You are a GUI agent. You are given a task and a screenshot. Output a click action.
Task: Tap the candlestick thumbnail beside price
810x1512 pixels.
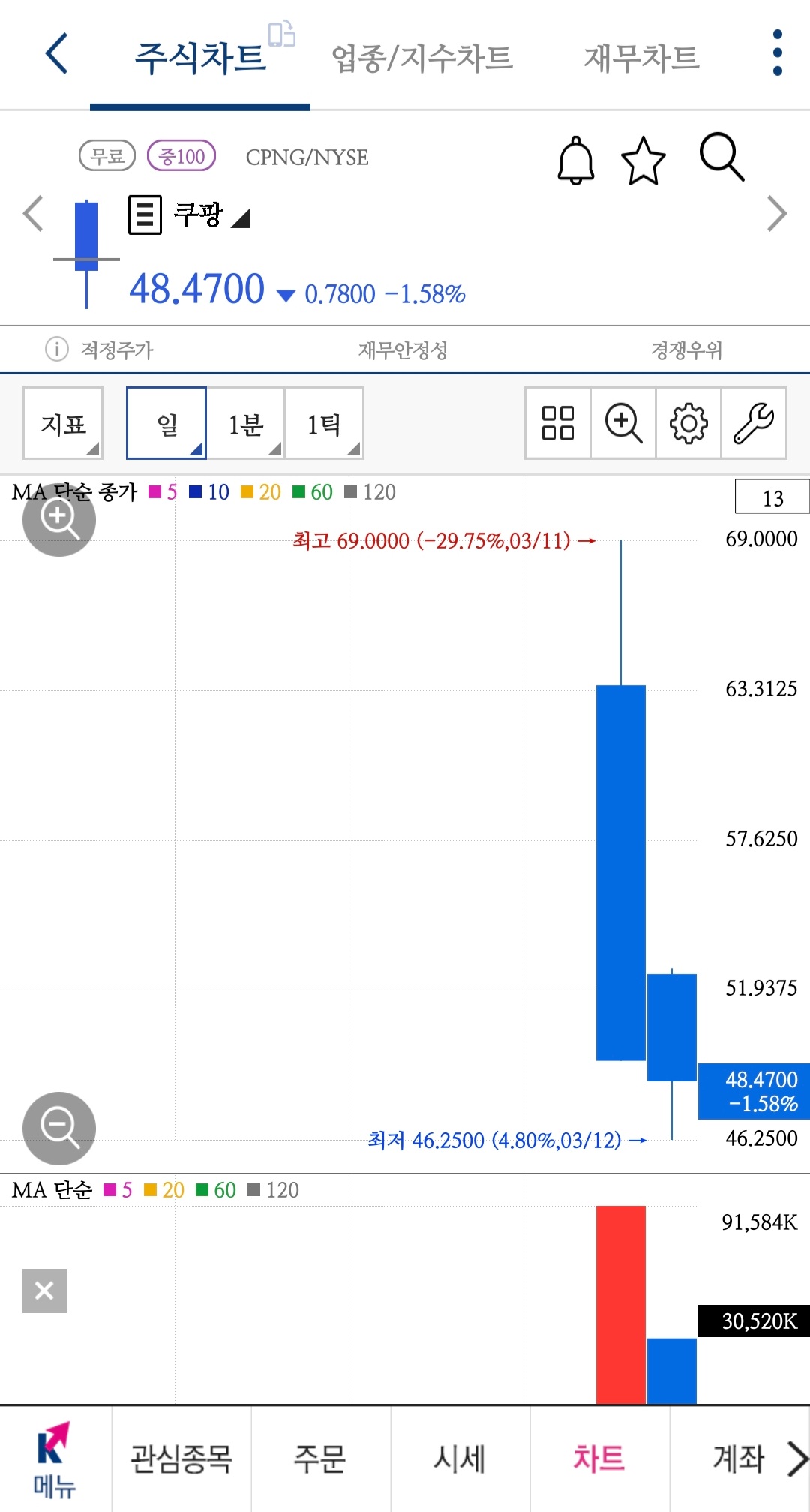(86, 254)
